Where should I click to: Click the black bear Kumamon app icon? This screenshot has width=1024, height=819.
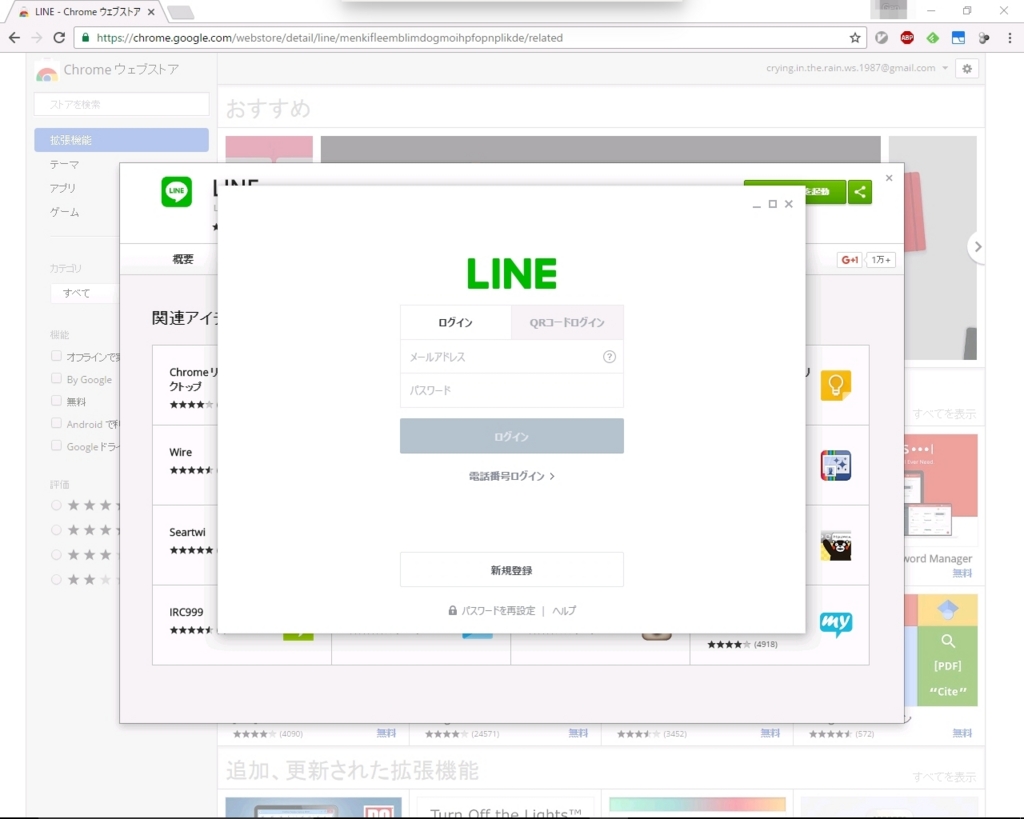click(x=835, y=545)
